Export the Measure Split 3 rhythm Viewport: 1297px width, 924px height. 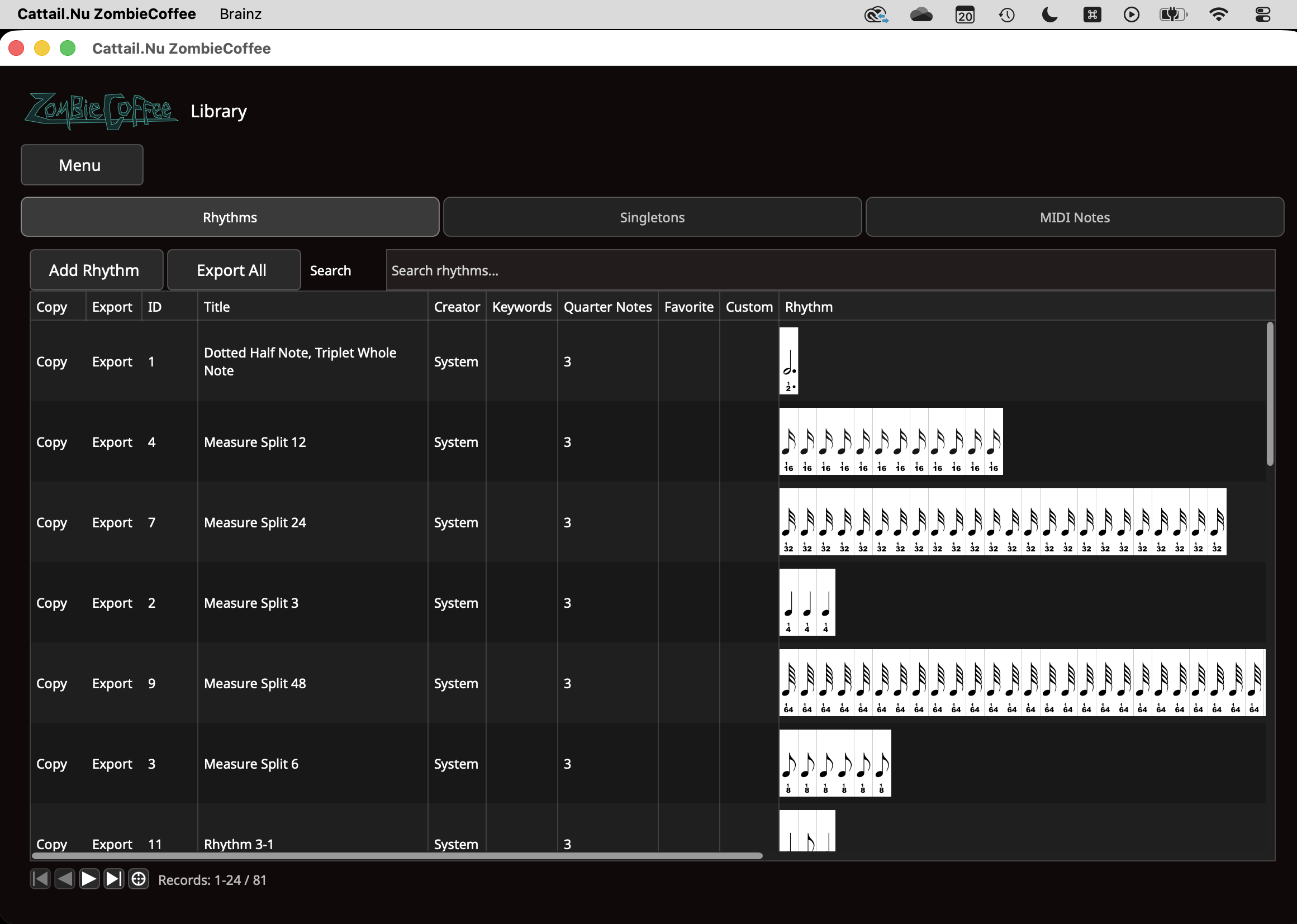[112, 603]
